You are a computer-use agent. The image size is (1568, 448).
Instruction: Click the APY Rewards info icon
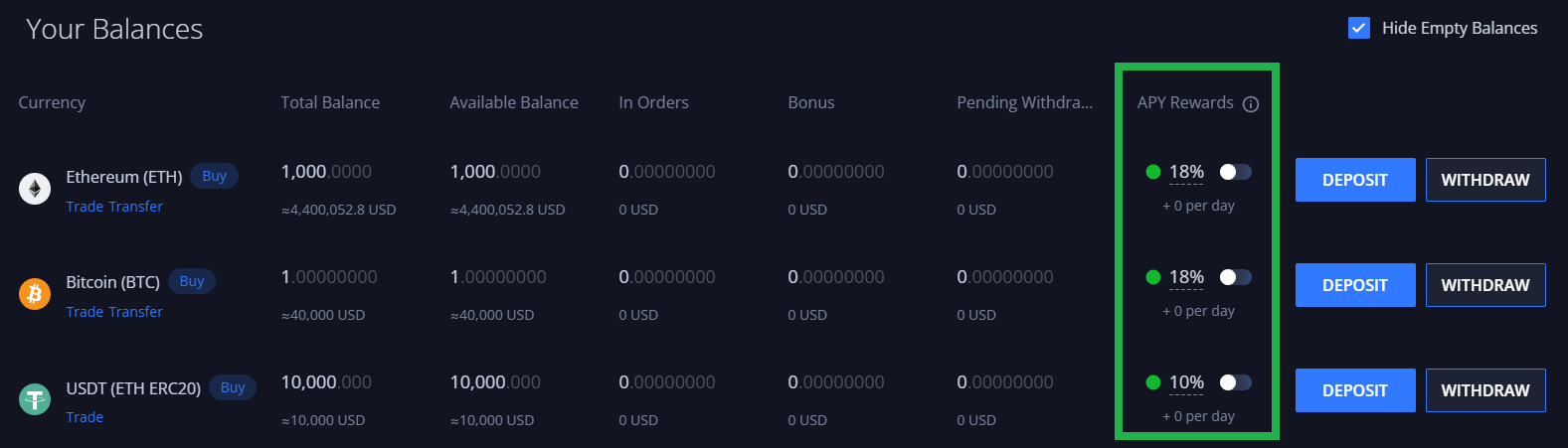tap(1251, 104)
